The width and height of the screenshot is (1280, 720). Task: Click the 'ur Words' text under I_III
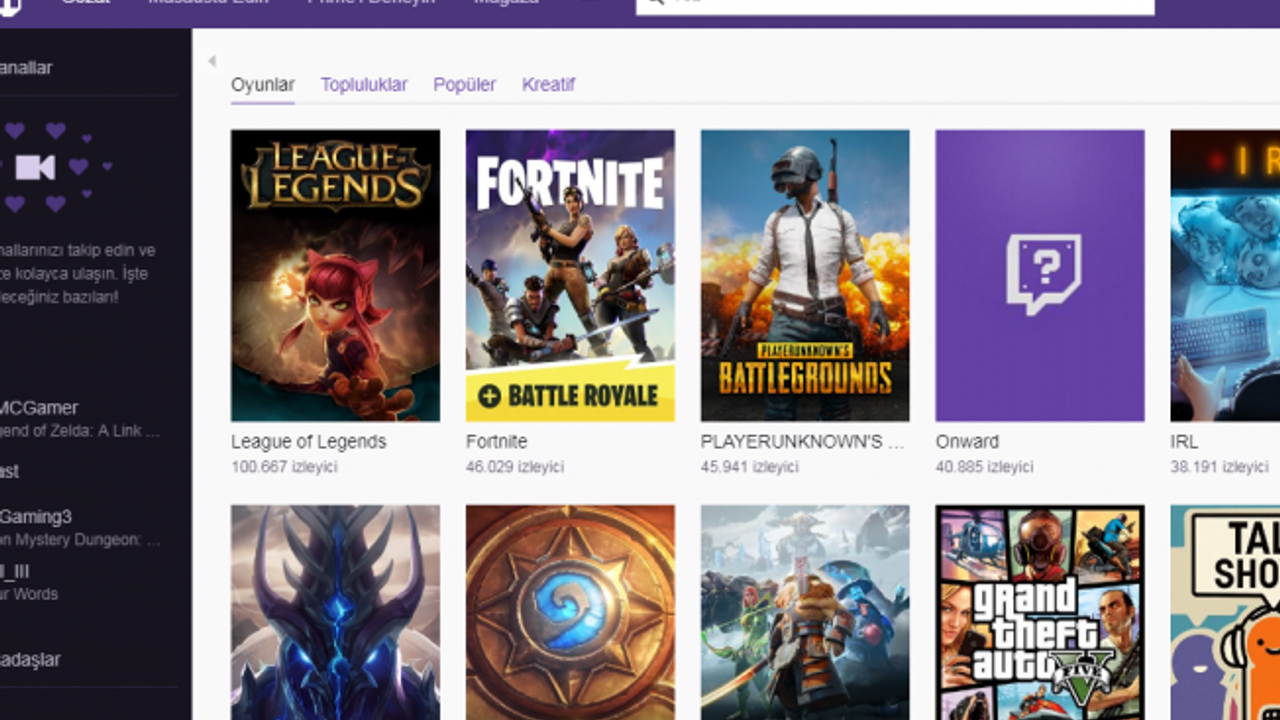point(29,594)
